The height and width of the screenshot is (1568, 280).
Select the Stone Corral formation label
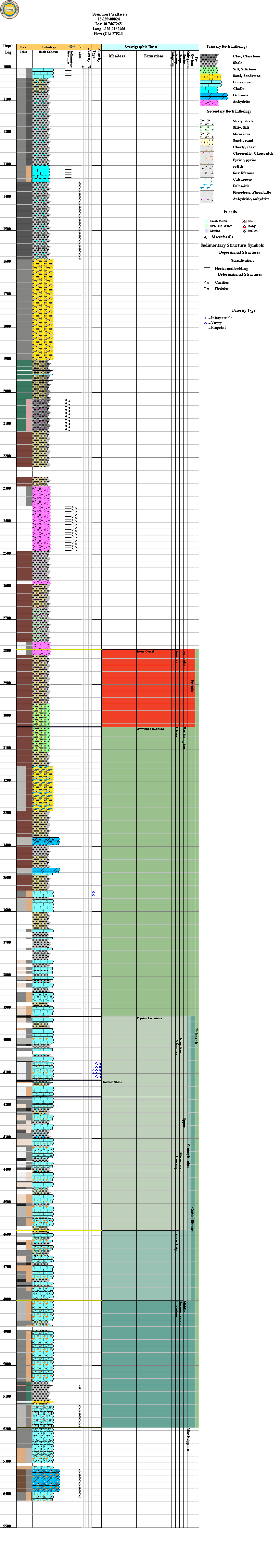click(x=145, y=651)
